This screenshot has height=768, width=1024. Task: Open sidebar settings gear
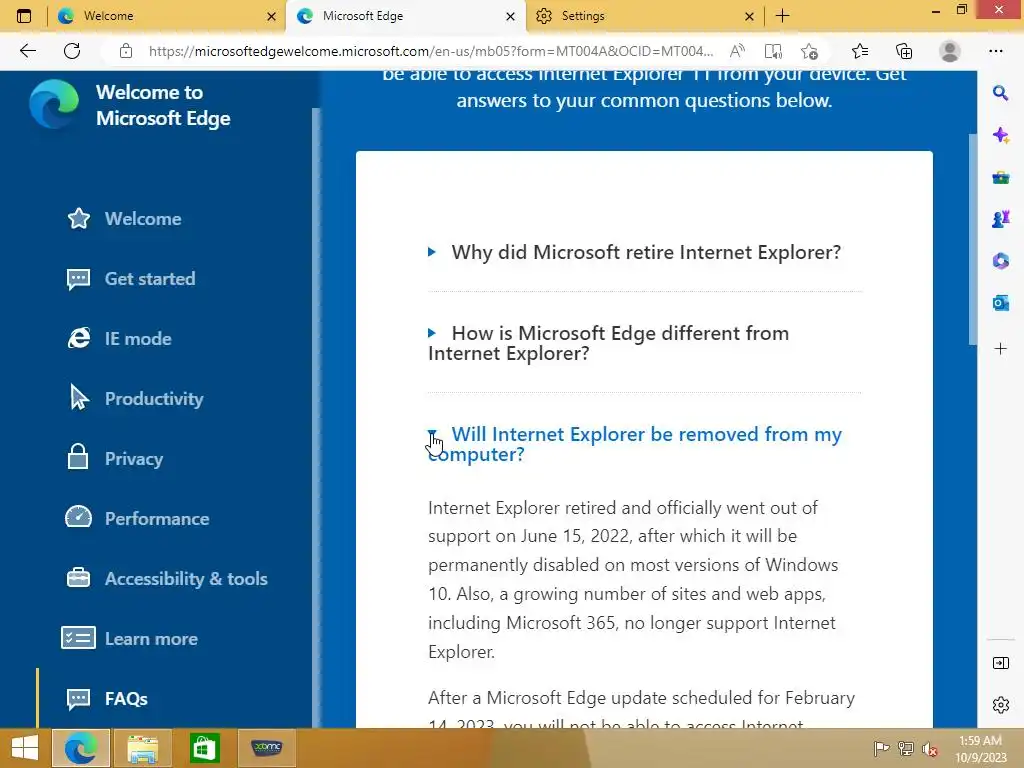tap(1000, 705)
